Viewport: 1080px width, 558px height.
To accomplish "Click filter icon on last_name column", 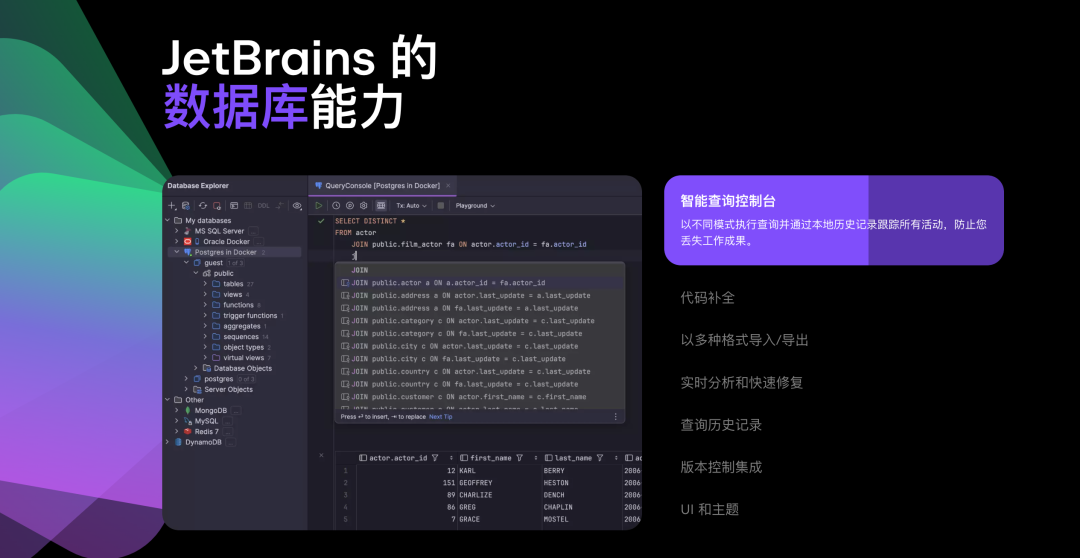I will [599, 457].
